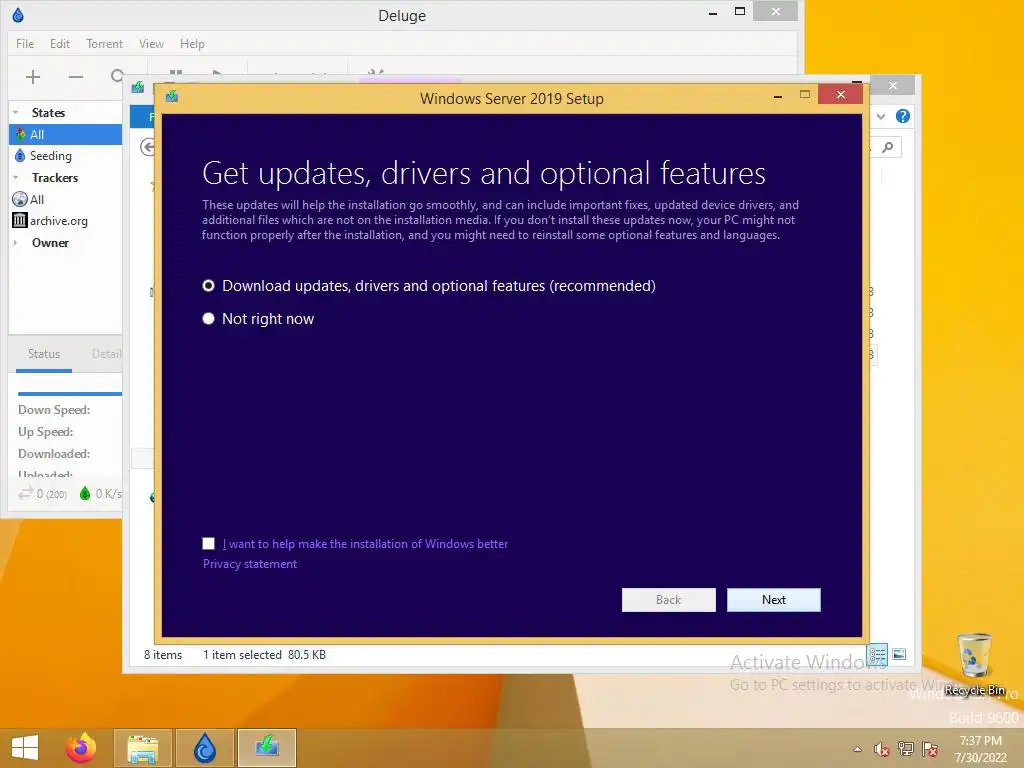The image size is (1024, 768).
Task: Expand the ribbon chevron in File Explorer
Action: click(x=881, y=116)
